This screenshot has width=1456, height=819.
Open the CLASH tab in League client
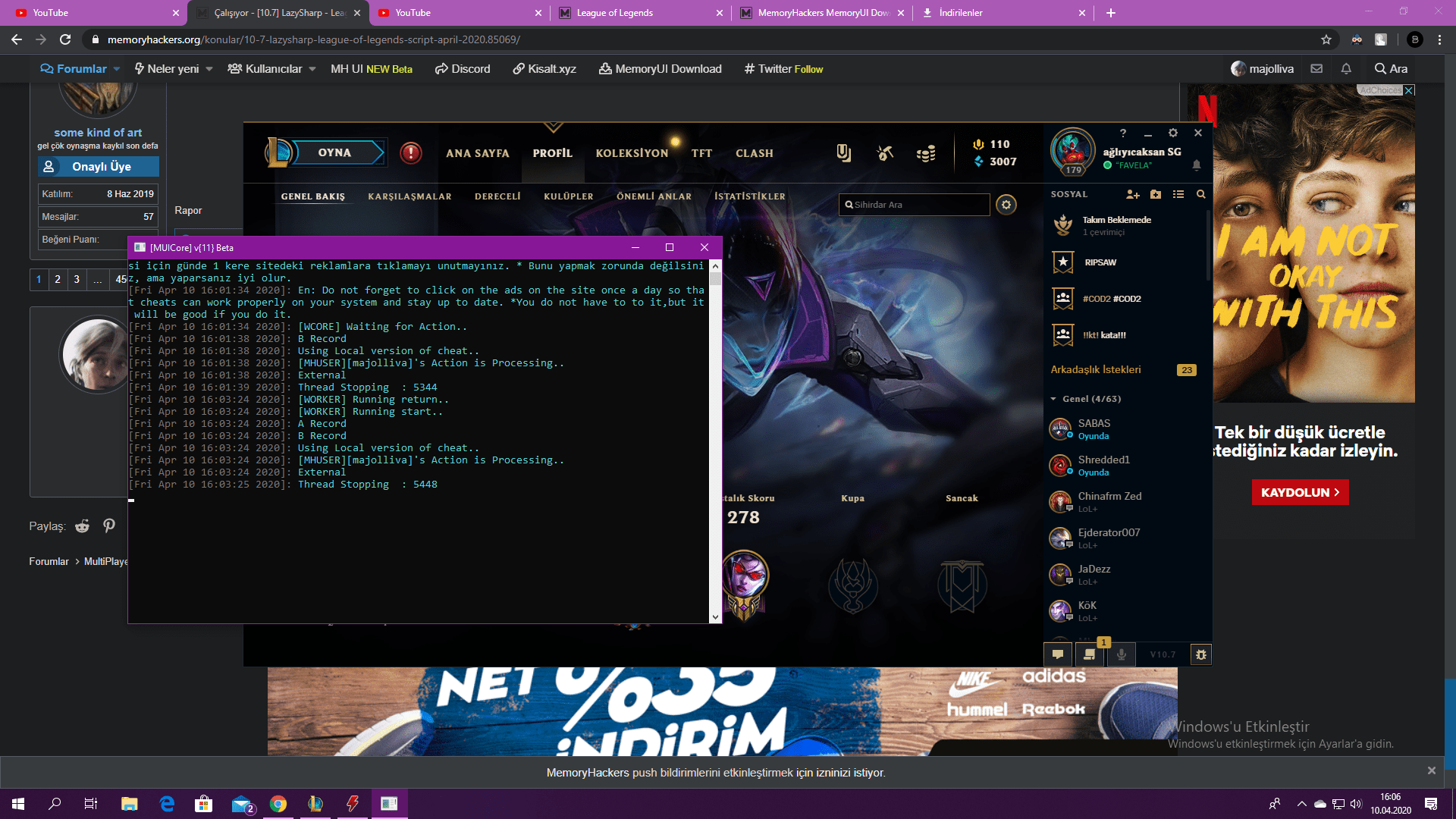[x=755, y=153]
